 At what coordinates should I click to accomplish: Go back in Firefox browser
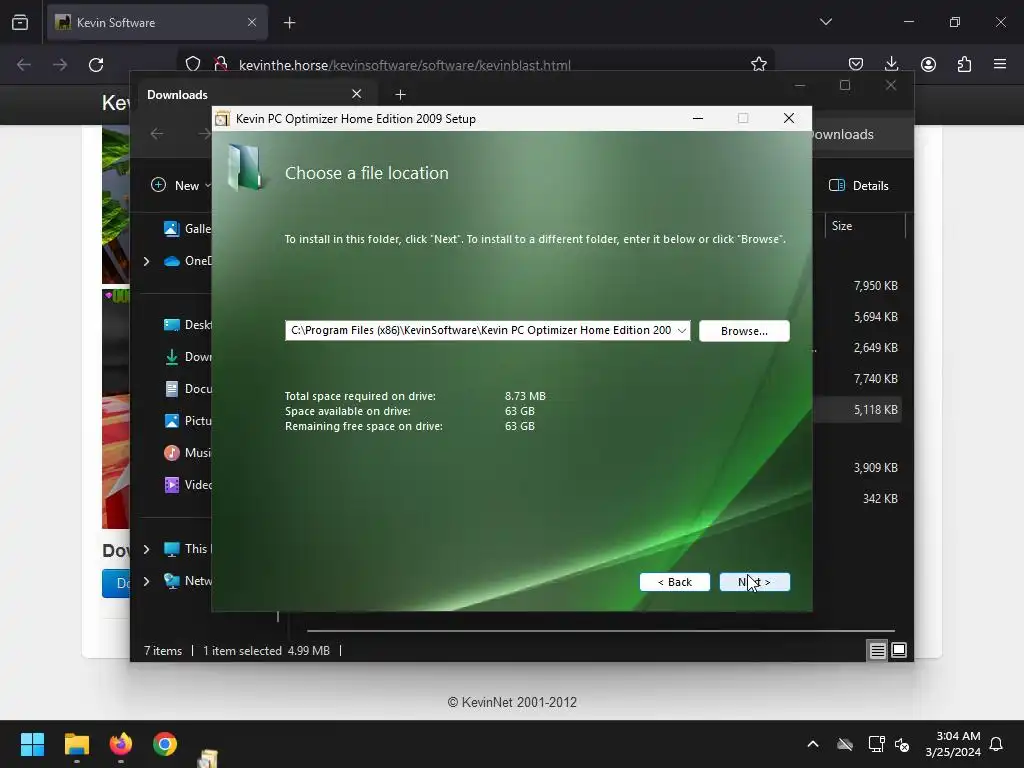(x=24, y=65)
